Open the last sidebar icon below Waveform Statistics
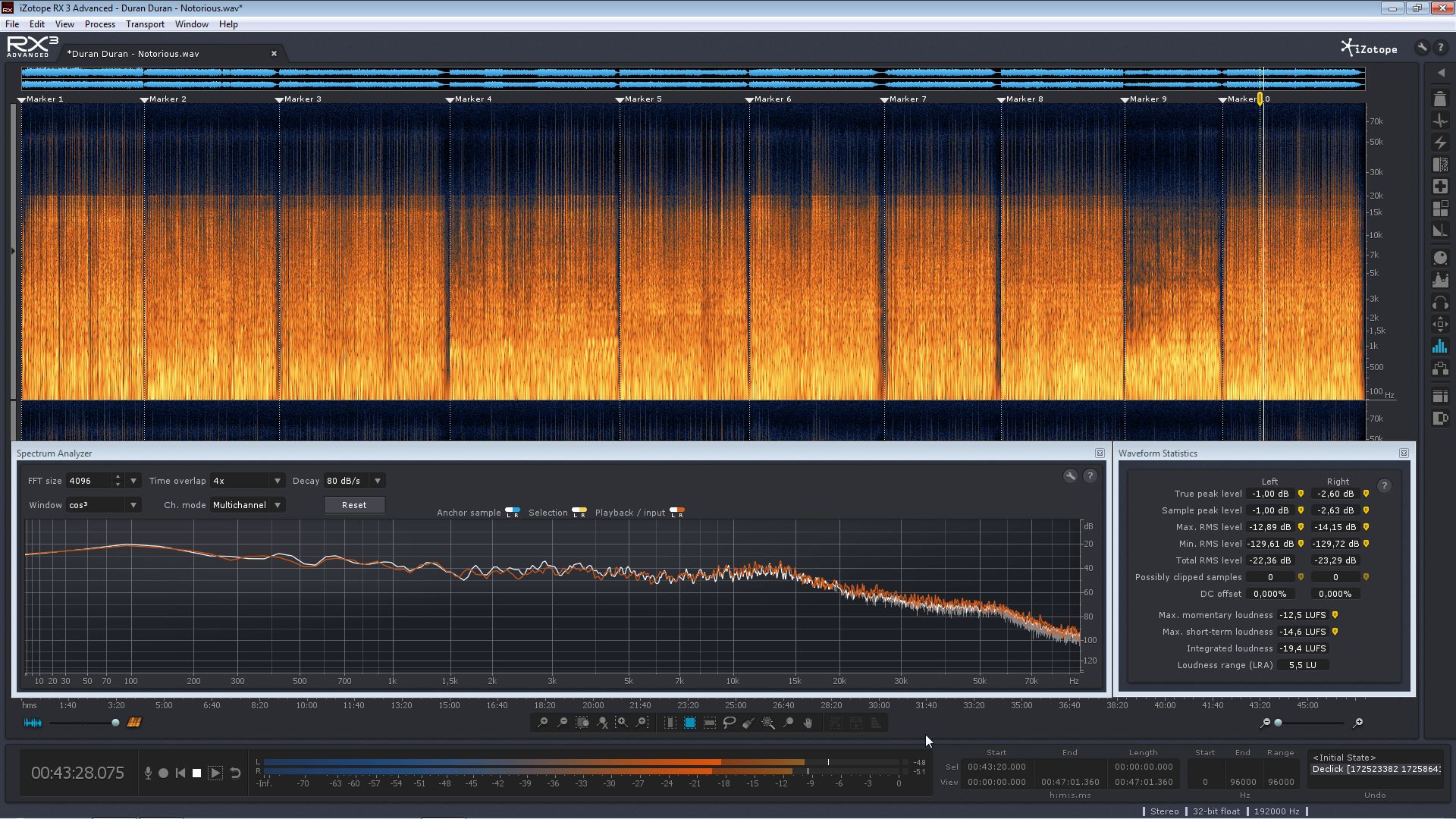The height and width of the screenshot is (819, 1456). [1440, 418]
